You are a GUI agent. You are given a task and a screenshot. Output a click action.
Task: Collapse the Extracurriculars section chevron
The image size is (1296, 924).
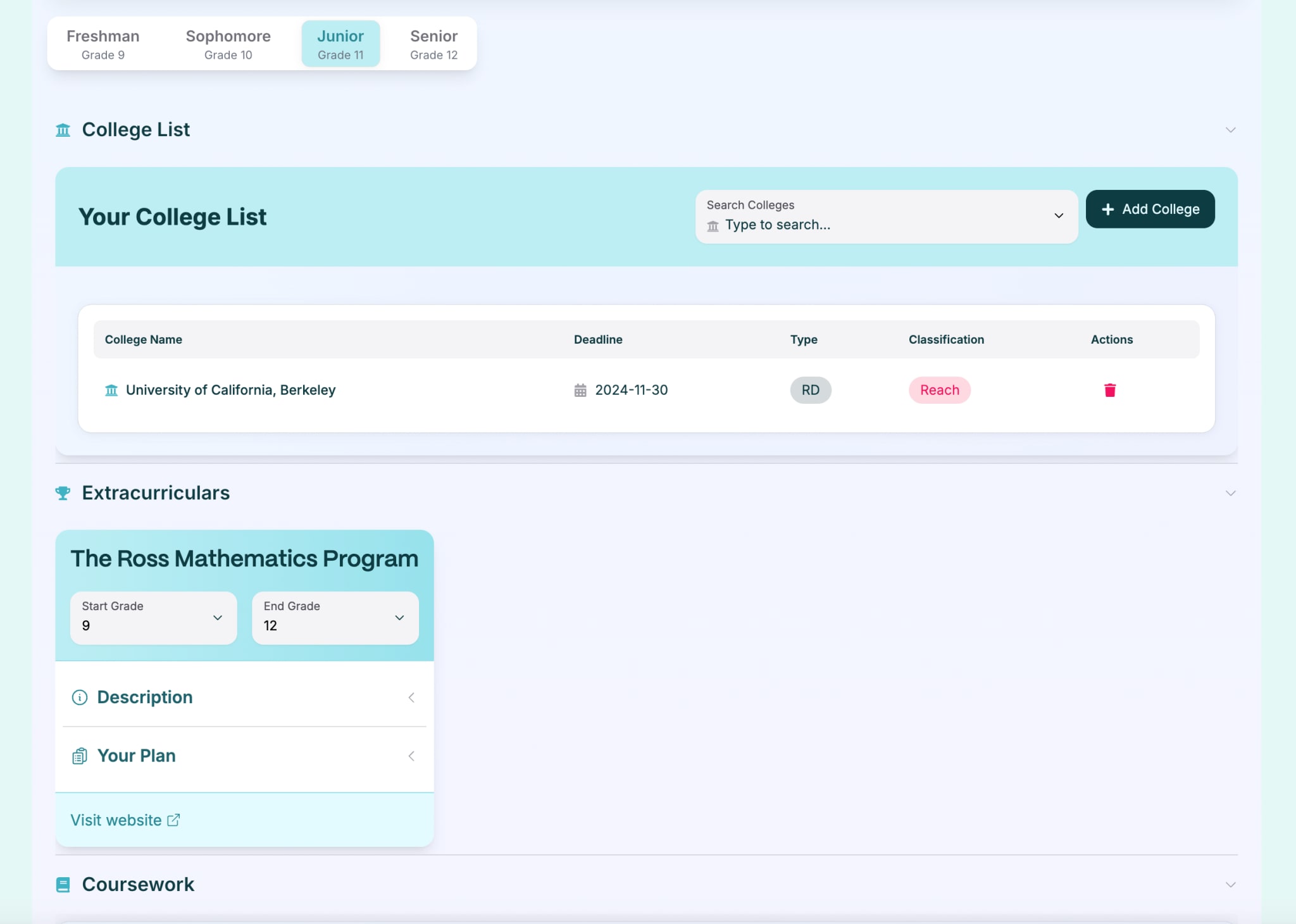[1230, 493]
